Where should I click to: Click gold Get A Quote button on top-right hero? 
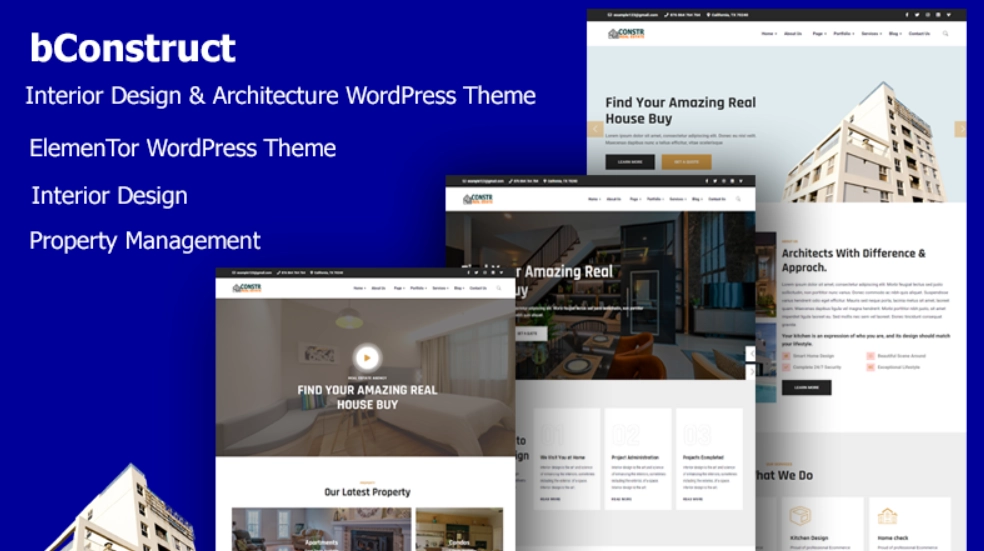(687, 162)
